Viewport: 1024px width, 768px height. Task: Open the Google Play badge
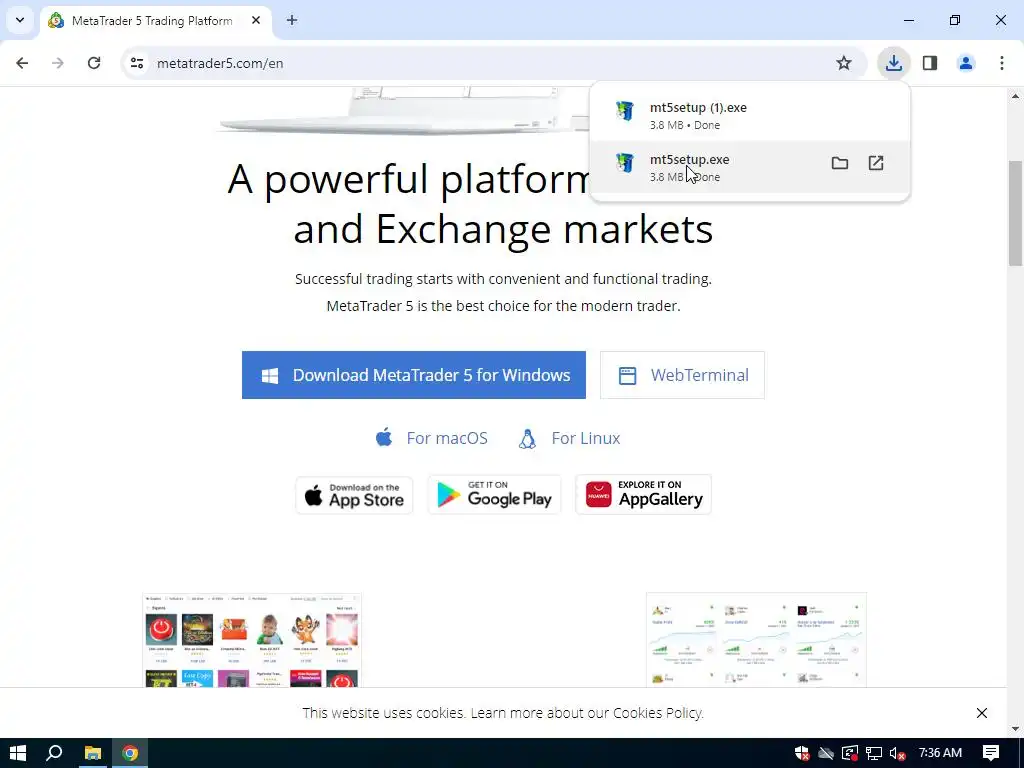point(494,495)
